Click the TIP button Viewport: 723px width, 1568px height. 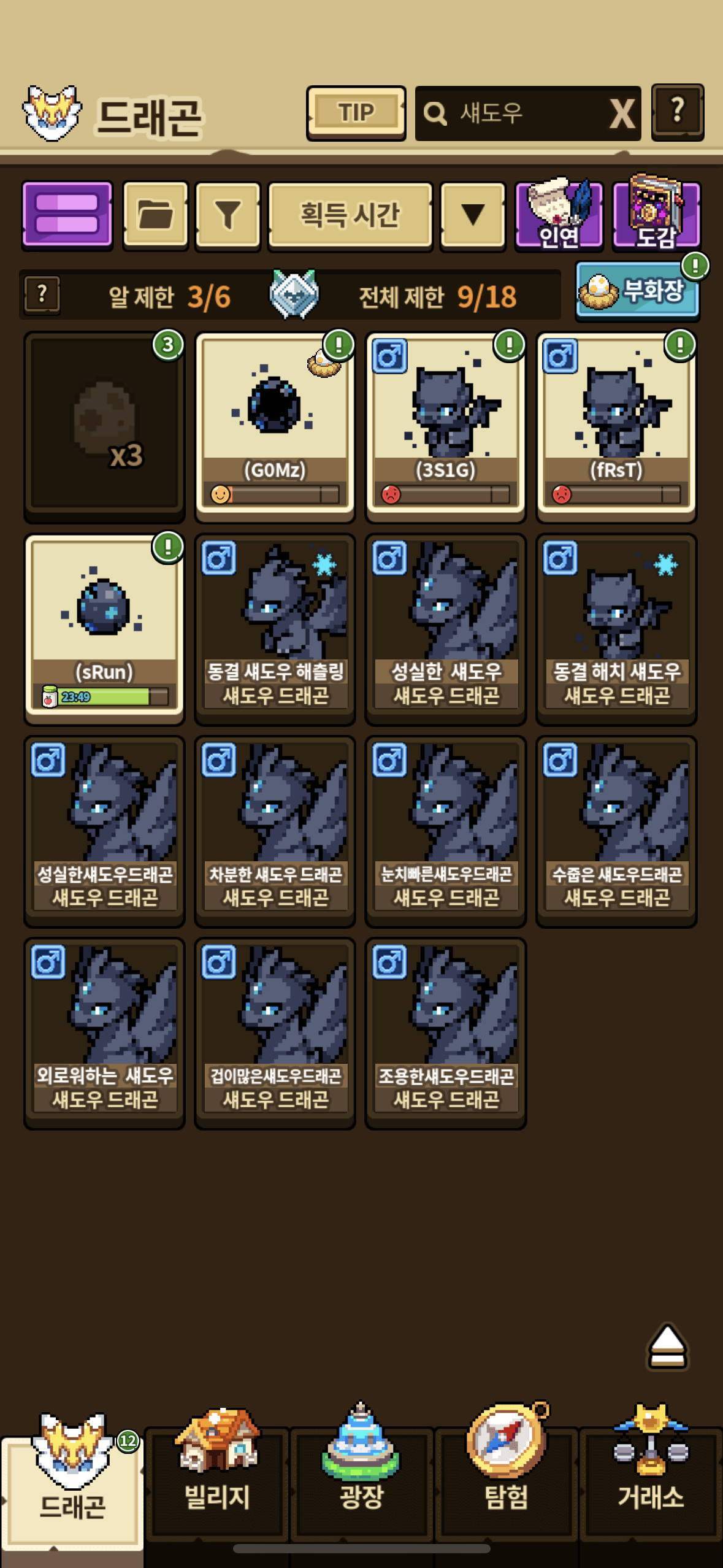tap(356, 113)
